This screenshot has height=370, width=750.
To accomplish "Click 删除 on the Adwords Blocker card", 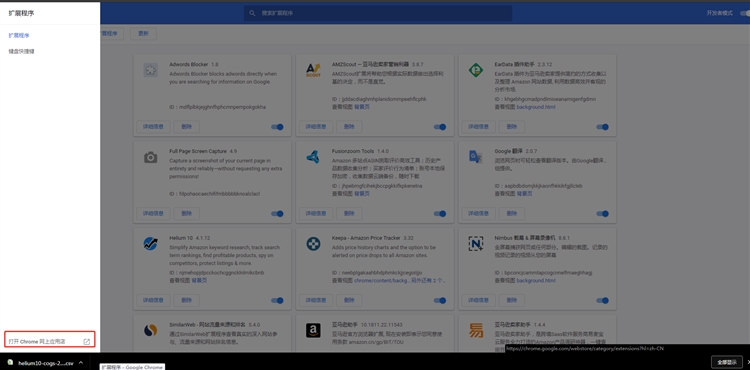I will tap(187, 127).
